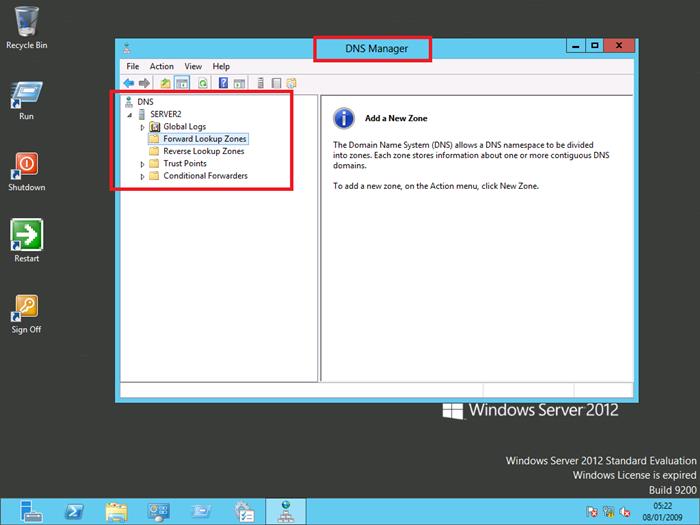Click the DNS Manager title bar icon
This screenshot has width=700, height=525.
coord(127,48)
